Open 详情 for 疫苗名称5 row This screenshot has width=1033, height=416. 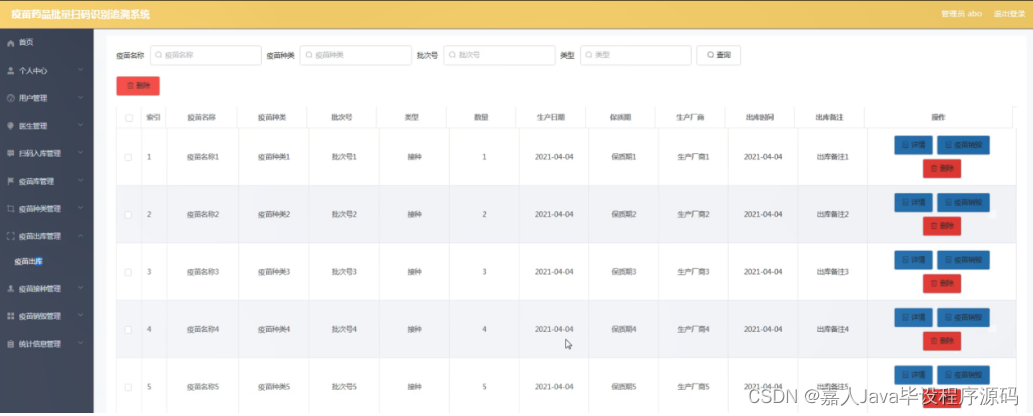[x=913, y=374]
